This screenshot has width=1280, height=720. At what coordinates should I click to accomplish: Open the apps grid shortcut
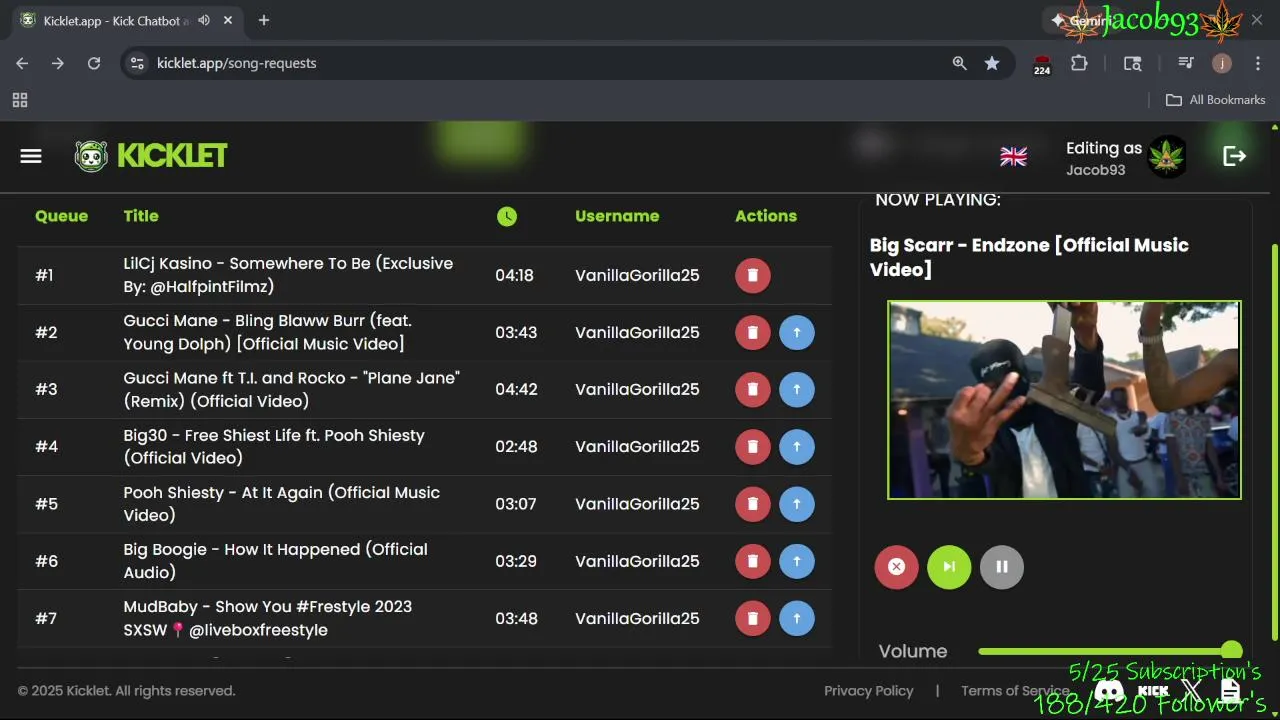pyautogui.click(x=20, y=100)
